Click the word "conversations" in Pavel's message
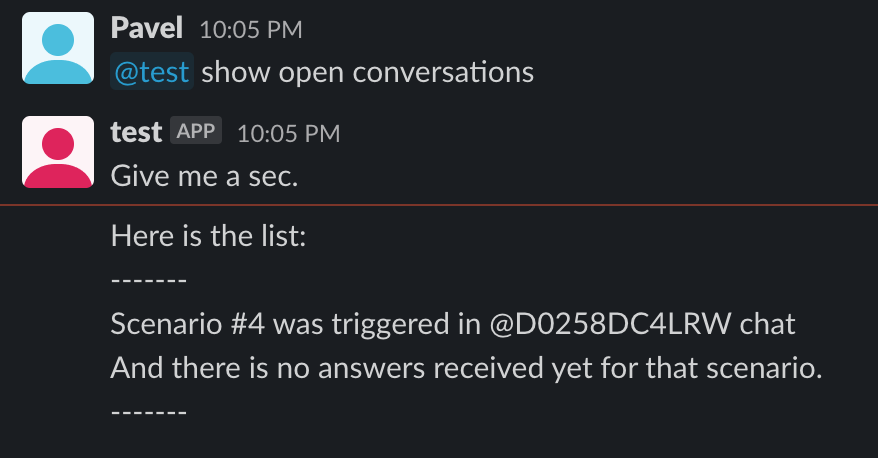 coord(443,72)
